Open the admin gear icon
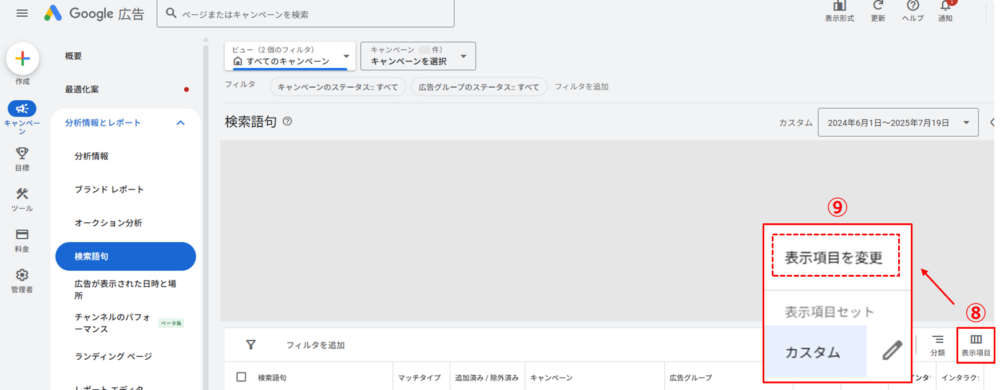Screen dimensions: 1000x390 point(22,275)
